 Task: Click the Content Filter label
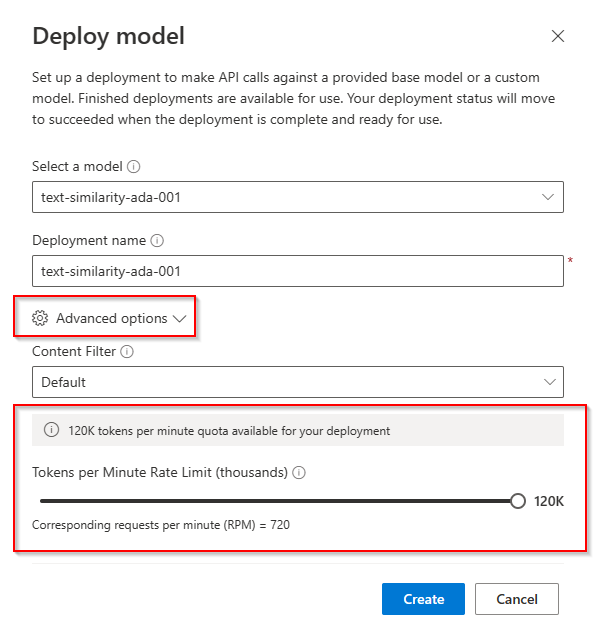tap(74, 352)
